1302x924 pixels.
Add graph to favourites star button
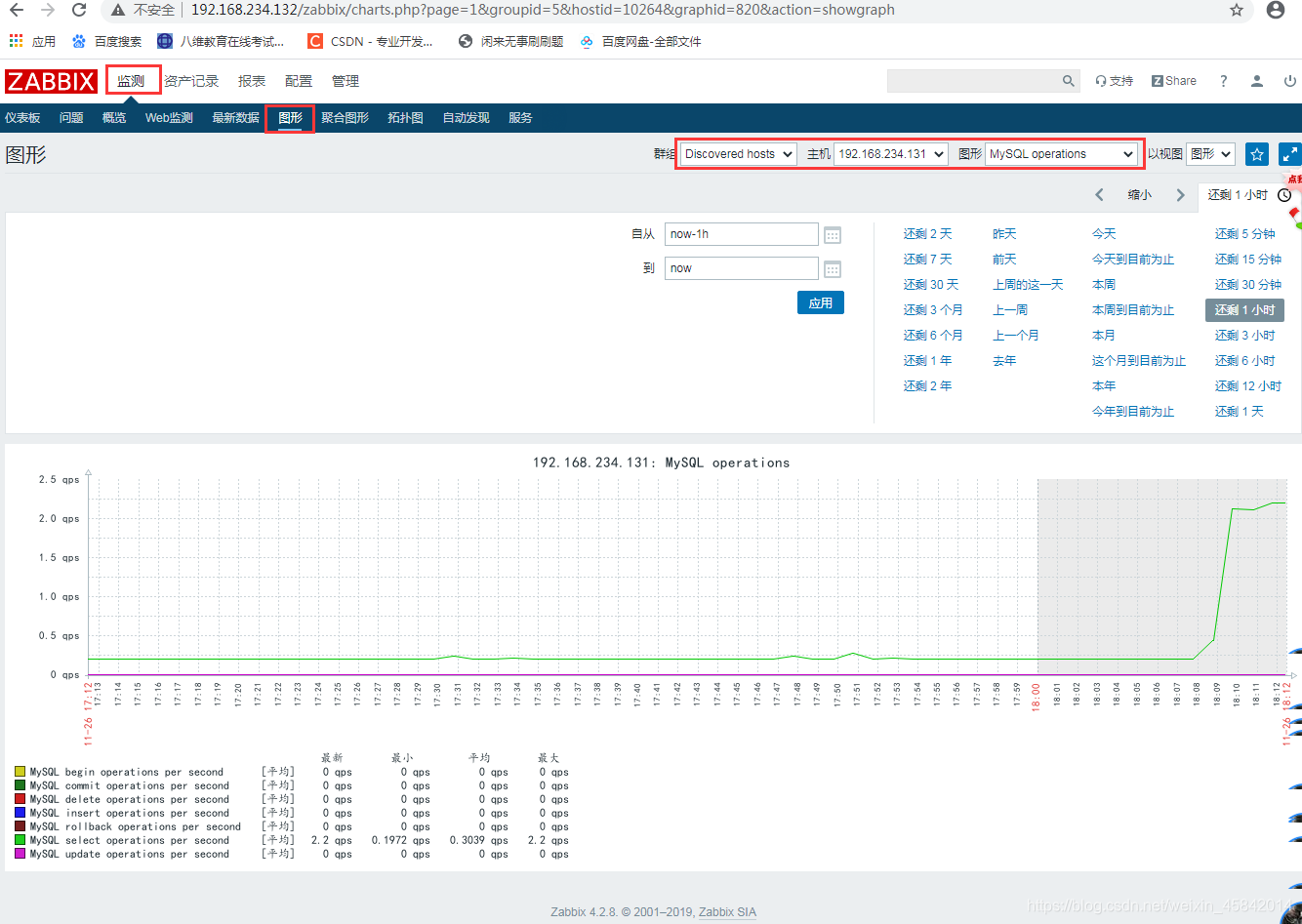(1257, 154)
